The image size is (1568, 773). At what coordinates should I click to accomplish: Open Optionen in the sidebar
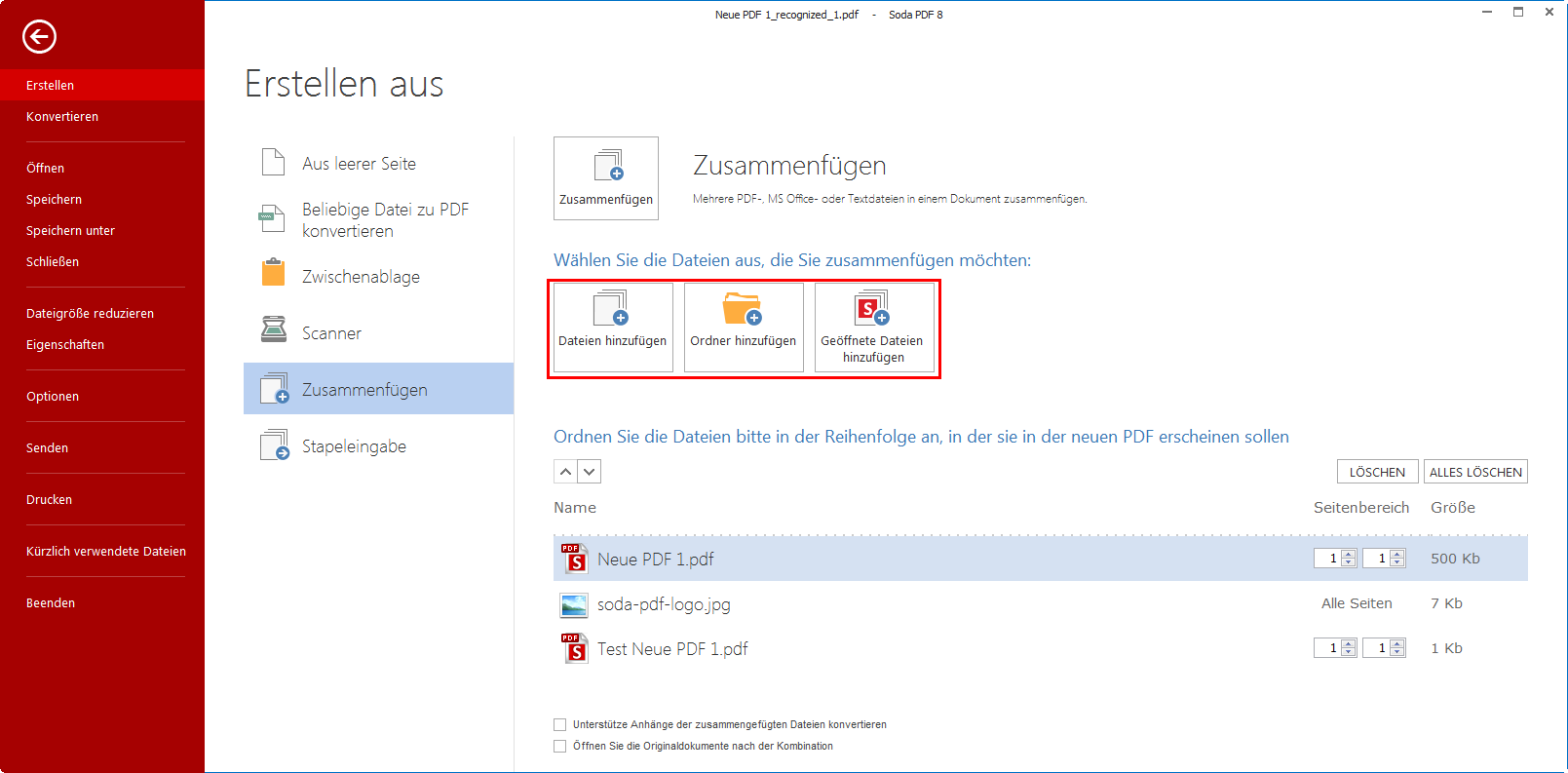tap(53, 397)
